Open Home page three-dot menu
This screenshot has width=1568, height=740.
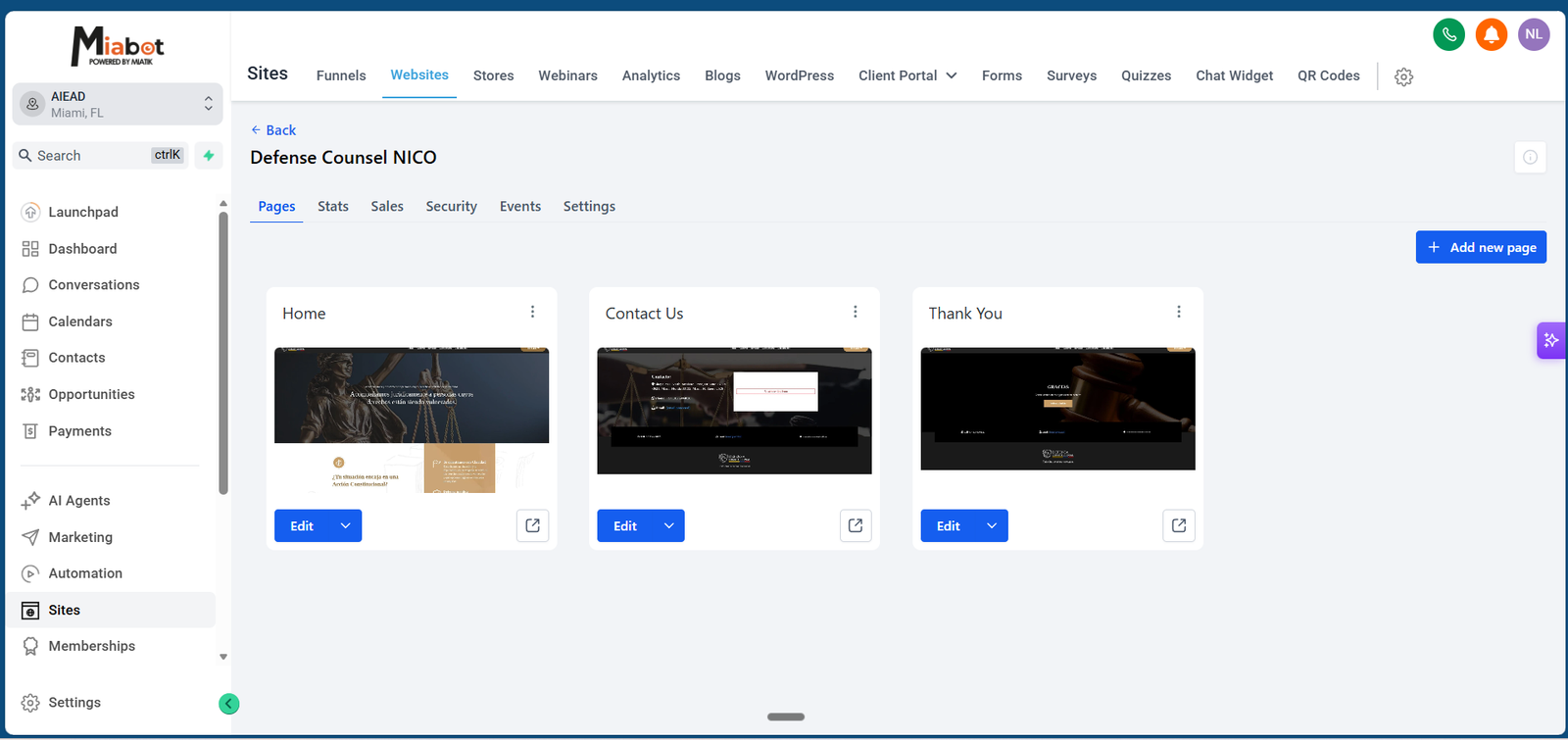(x=532, y=312)
